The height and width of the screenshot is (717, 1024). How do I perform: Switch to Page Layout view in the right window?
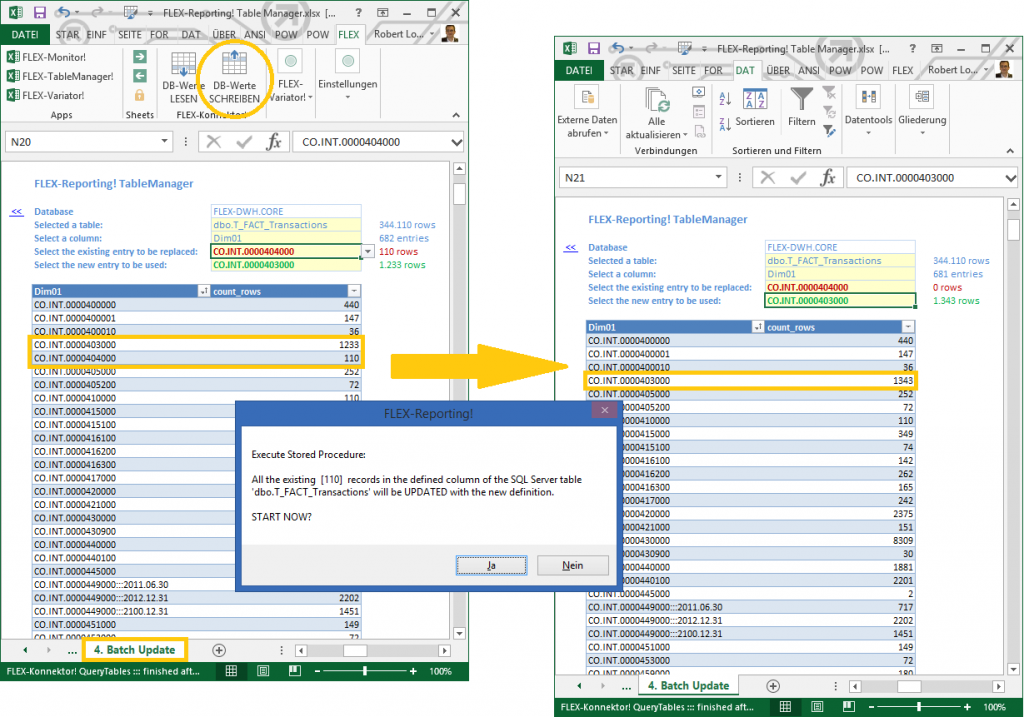pos(816,707)
